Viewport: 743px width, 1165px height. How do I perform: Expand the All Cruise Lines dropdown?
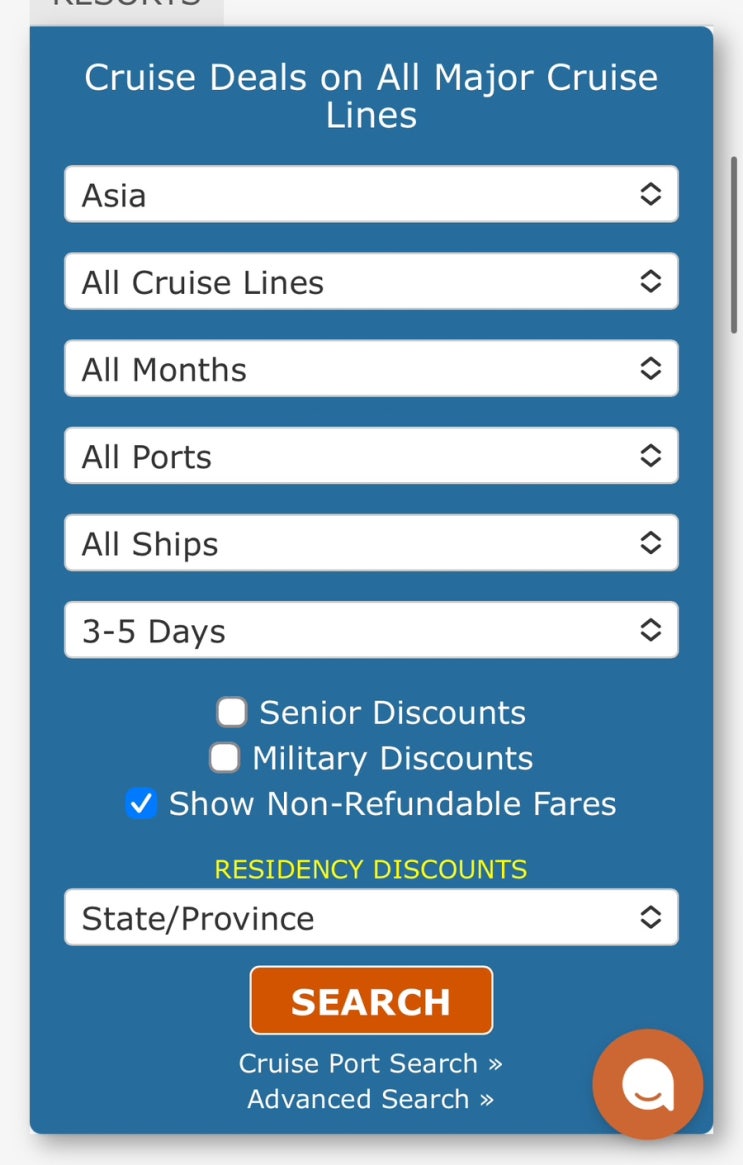350,282
